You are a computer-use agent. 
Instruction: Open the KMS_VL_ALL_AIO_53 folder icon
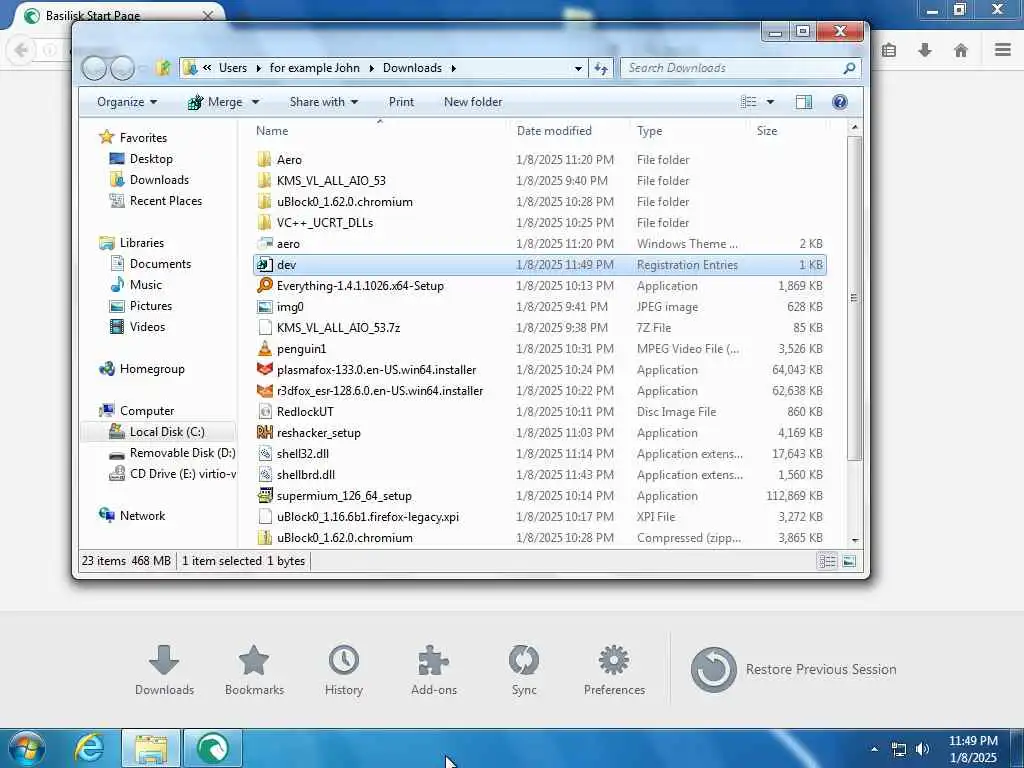(x=264, y=180)
